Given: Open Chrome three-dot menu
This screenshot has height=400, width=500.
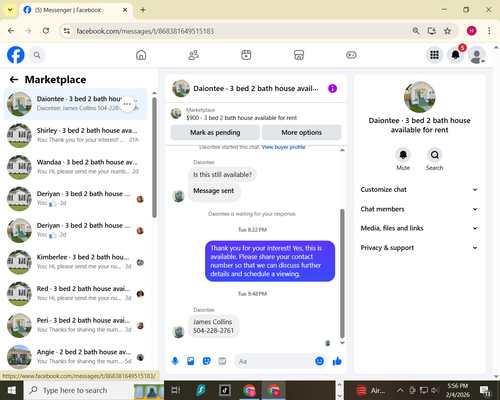Looking at the screenshot, I should point(489,31).
